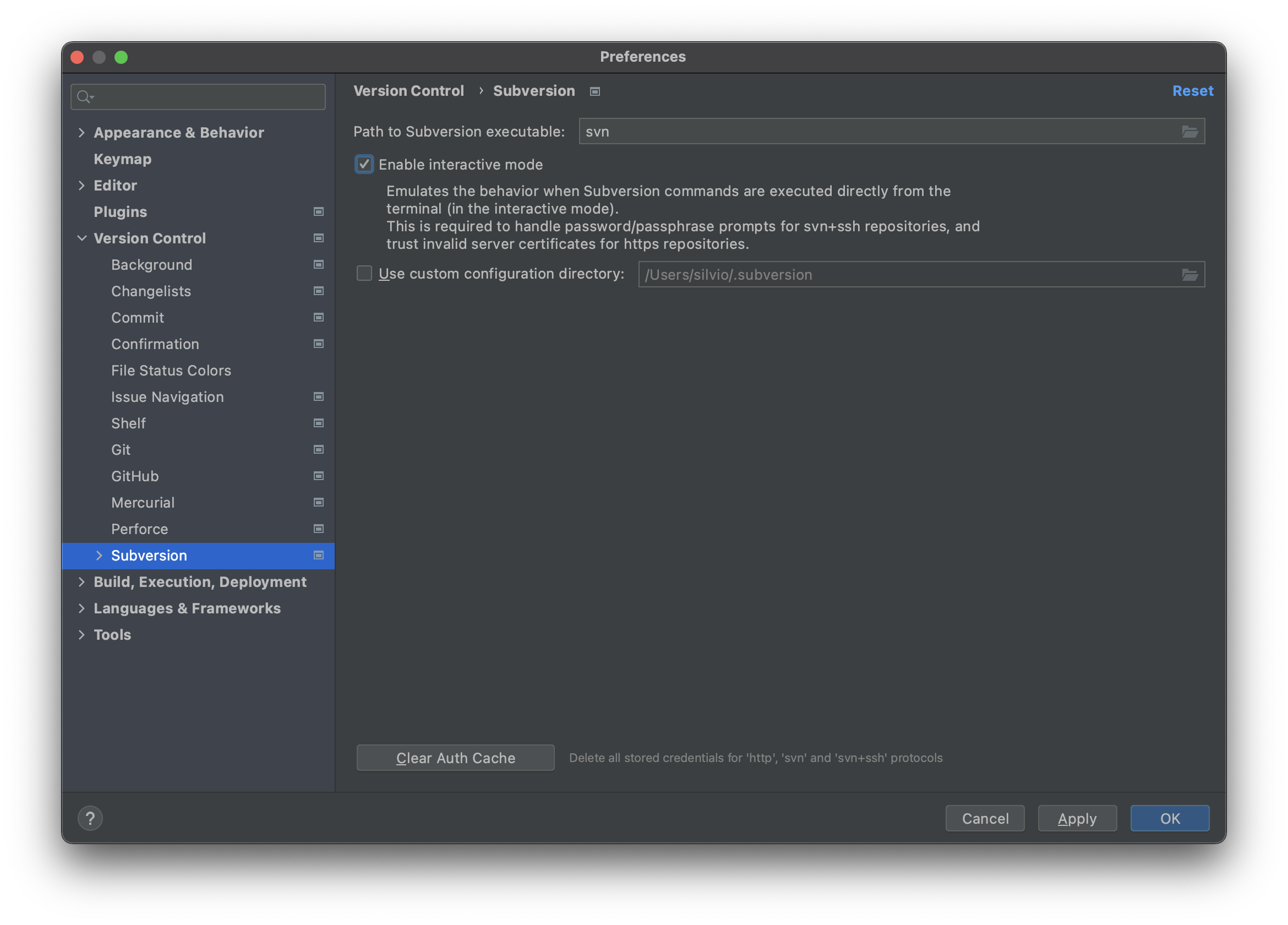Select File Status Colors settings
The height and width of the screenshot is (925, 1288).
pos(171,371)
